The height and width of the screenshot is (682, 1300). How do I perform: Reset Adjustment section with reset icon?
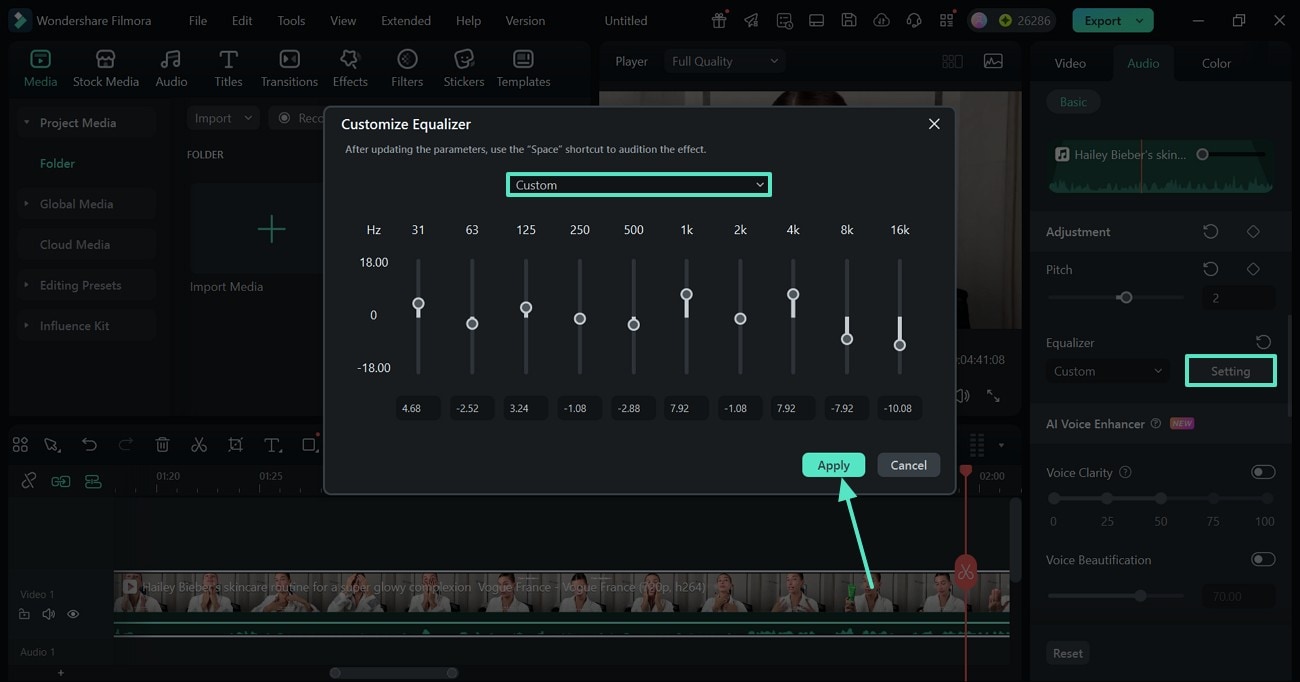[1211, 231]
